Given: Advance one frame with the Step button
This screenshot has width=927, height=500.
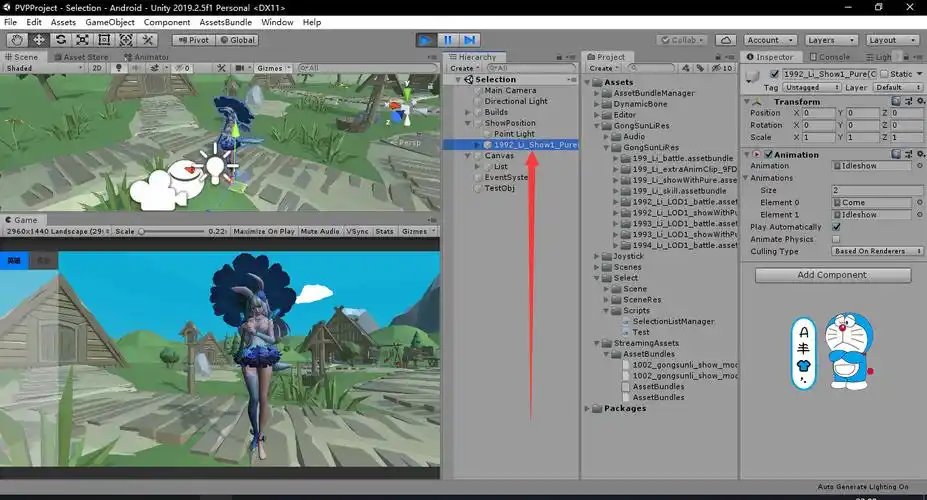Looking at the screenshot, I should (x=469, y=40).
